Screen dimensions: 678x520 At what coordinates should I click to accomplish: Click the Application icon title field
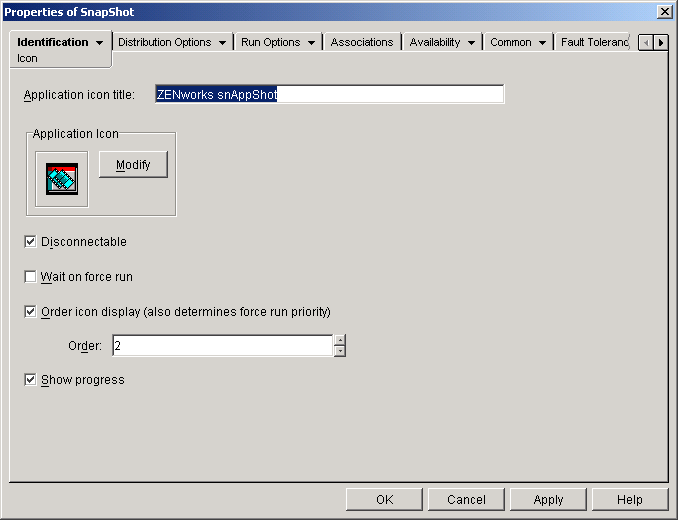pyautogui.click(x=329, y=94)
